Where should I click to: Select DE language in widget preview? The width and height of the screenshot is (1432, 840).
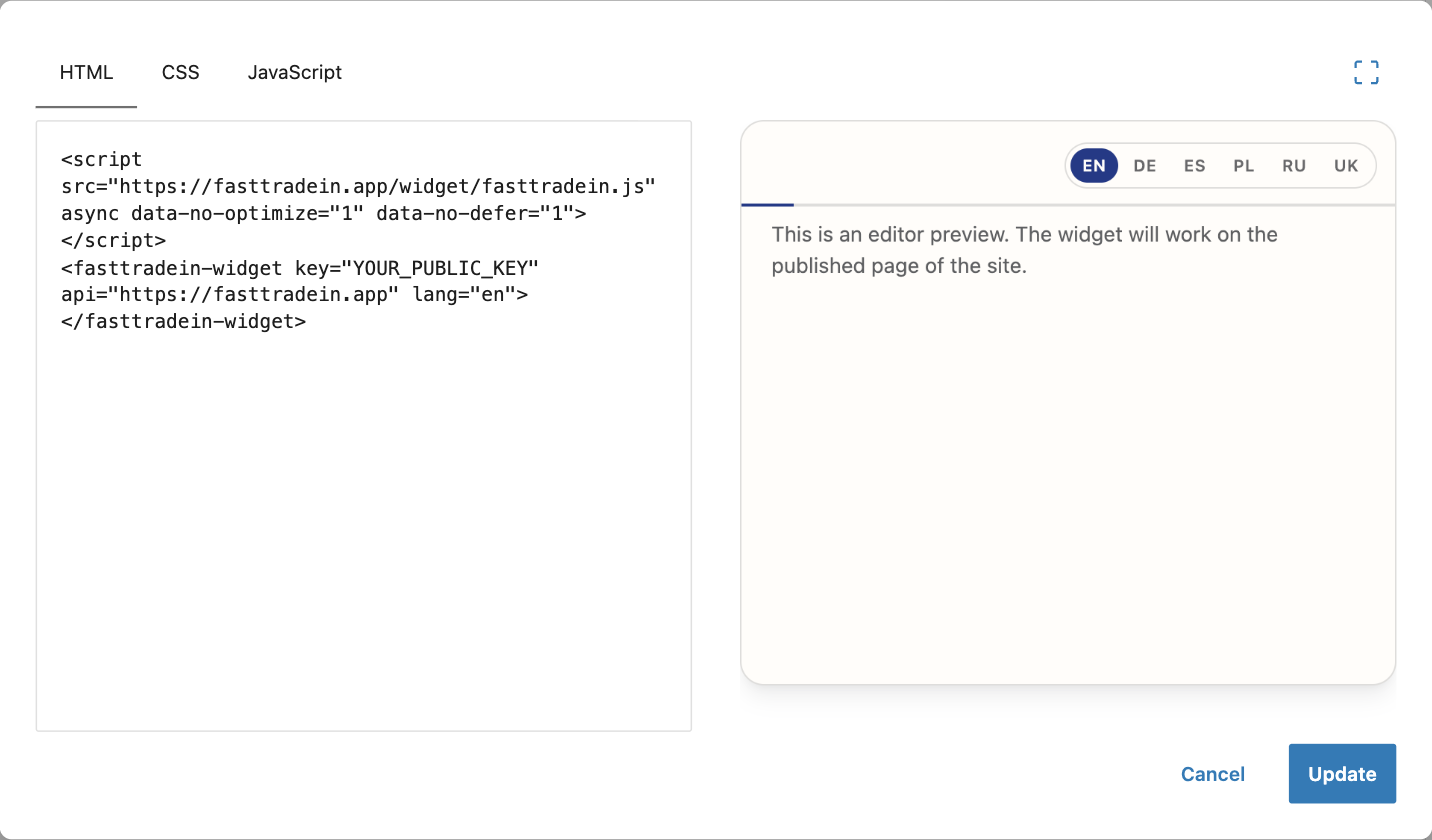[x=1145, y=166]
